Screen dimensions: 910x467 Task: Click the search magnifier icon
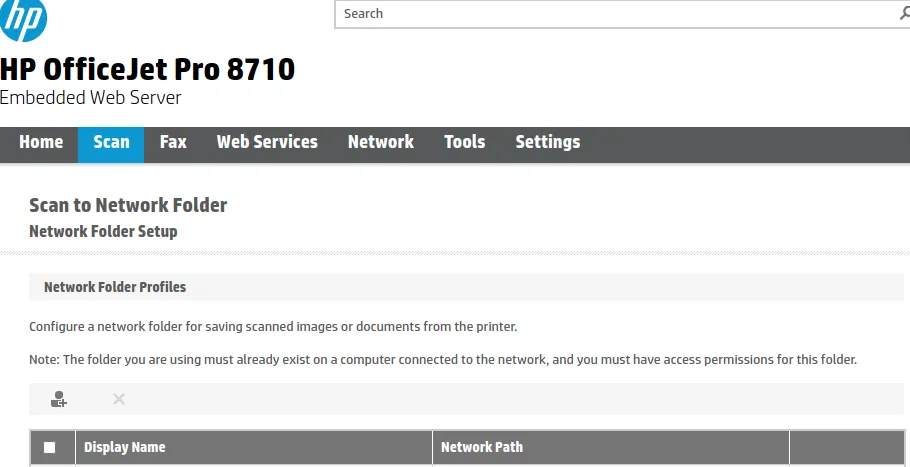pyautogui.click(x=904, y=14)
